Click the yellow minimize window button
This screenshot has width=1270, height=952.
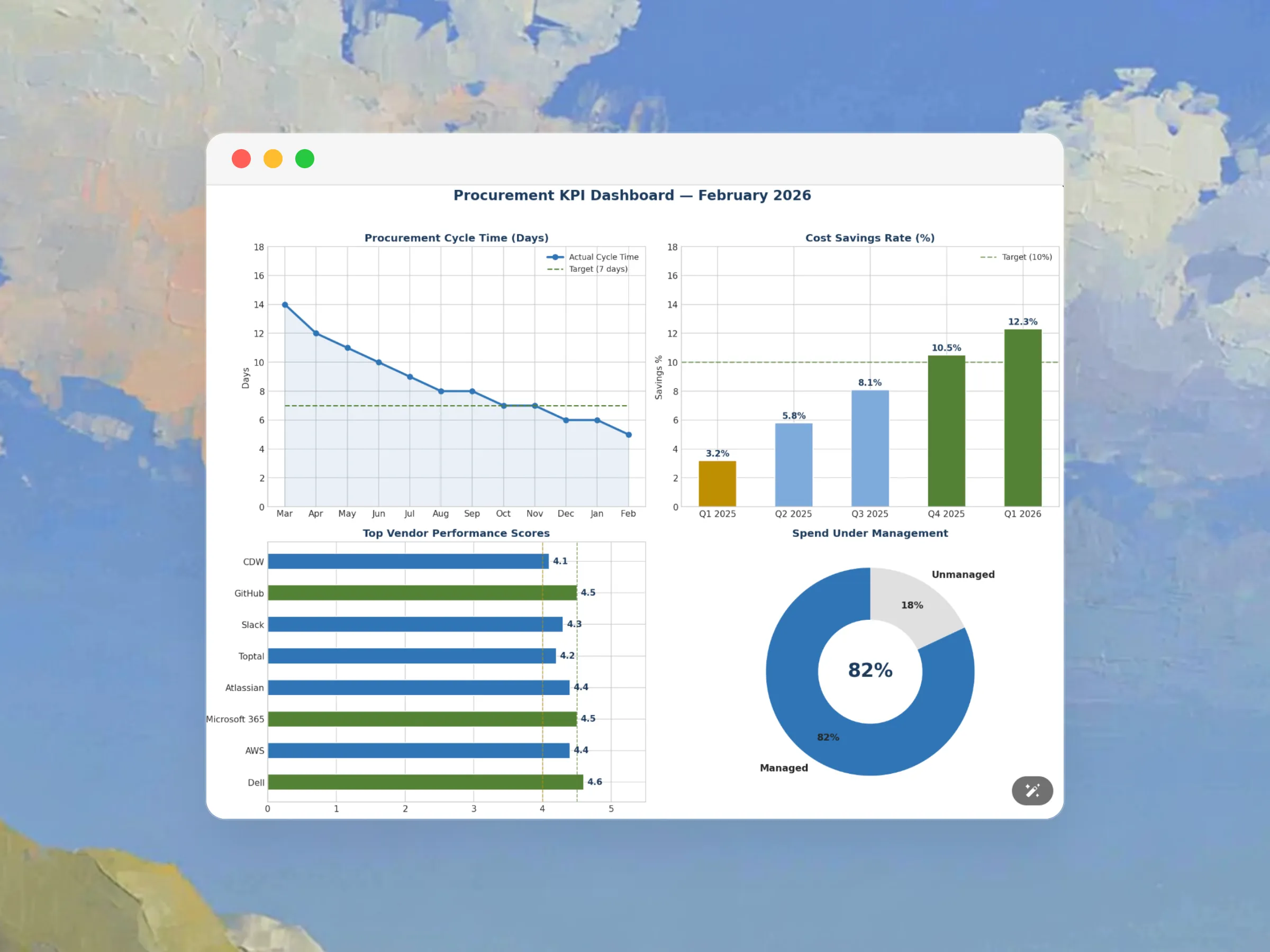[x=273, y=158]
